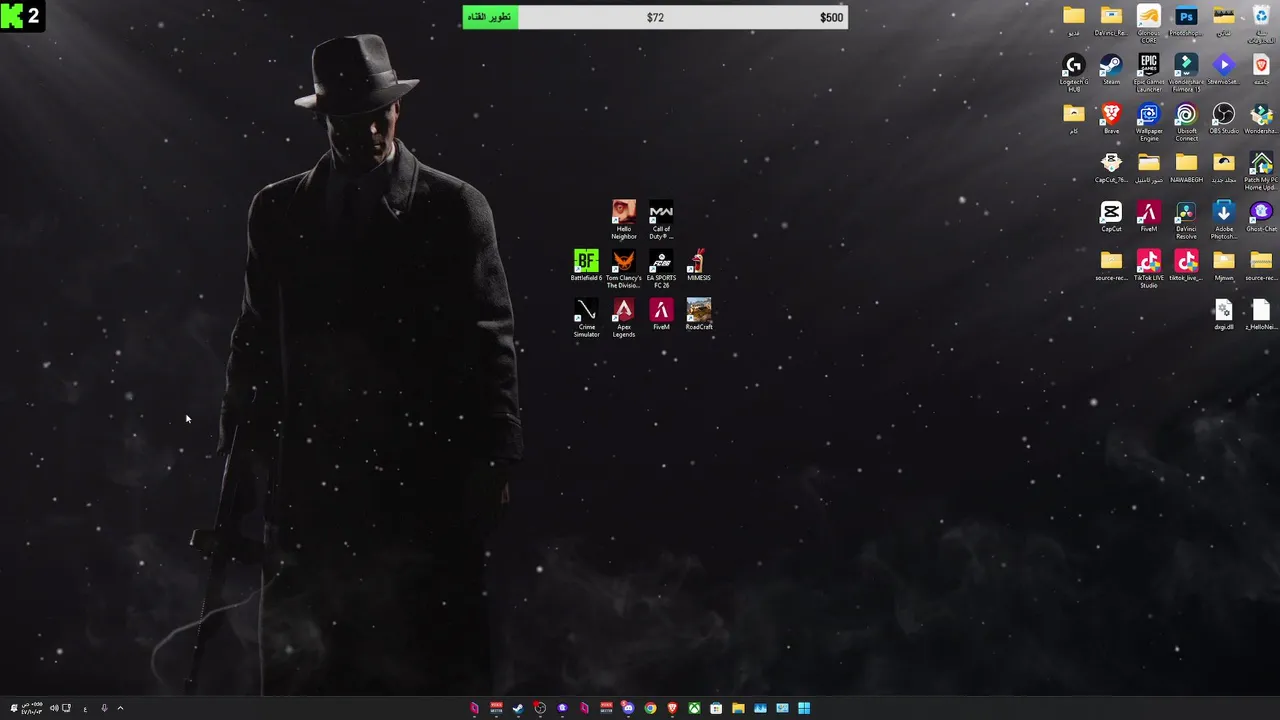Select the CapCut app shortcut
This screenshot has width=1280, height=720.
1111,217
